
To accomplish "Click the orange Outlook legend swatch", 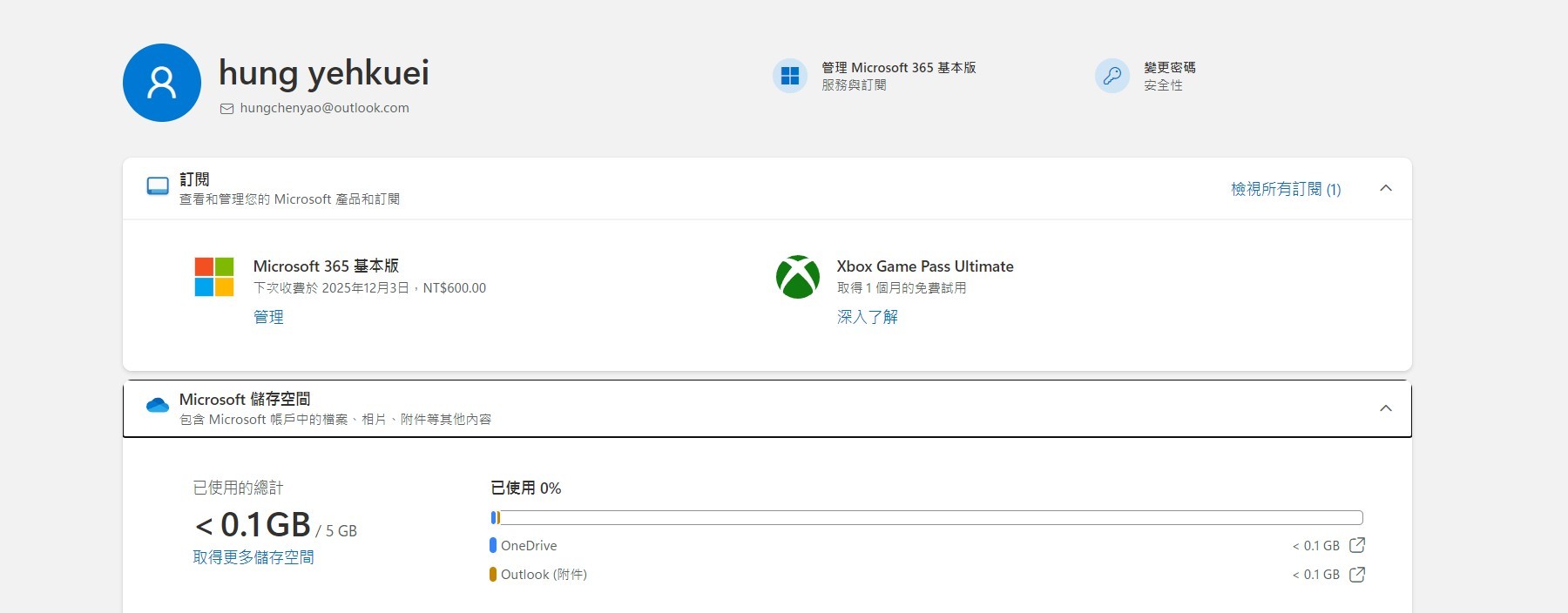I will click(493, 575).
